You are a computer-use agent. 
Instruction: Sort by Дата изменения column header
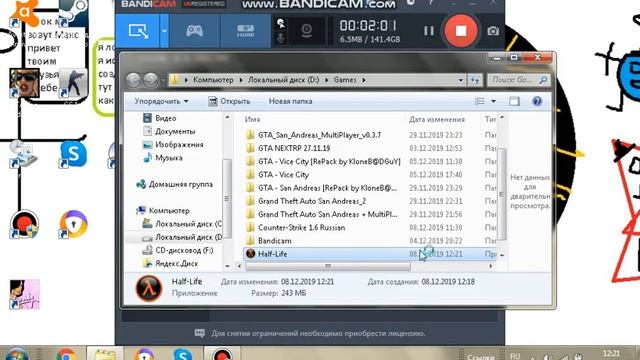tap(437, 119)
